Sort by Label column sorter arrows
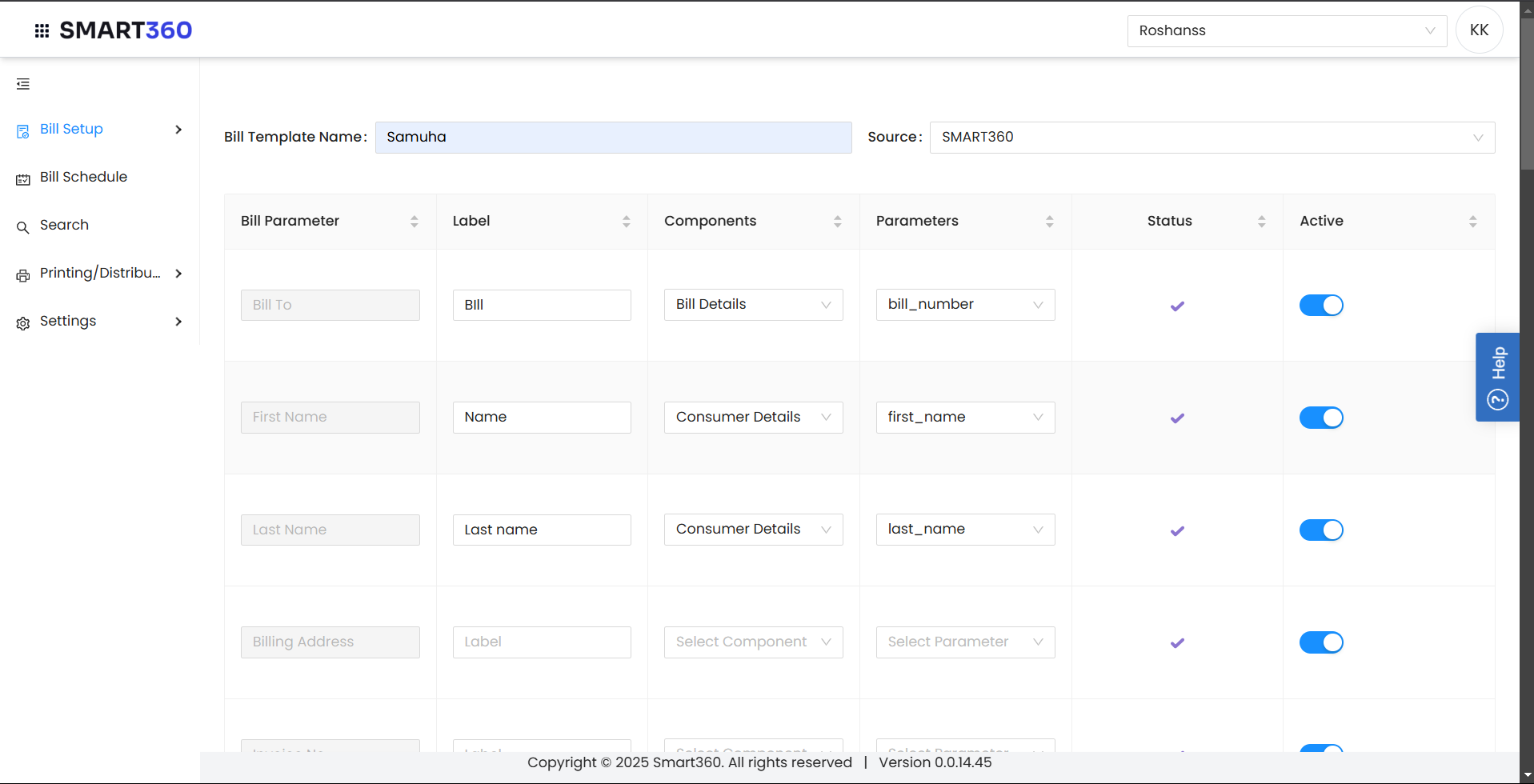The width and height of the screenshot is (1534, 784). [627, 222]
